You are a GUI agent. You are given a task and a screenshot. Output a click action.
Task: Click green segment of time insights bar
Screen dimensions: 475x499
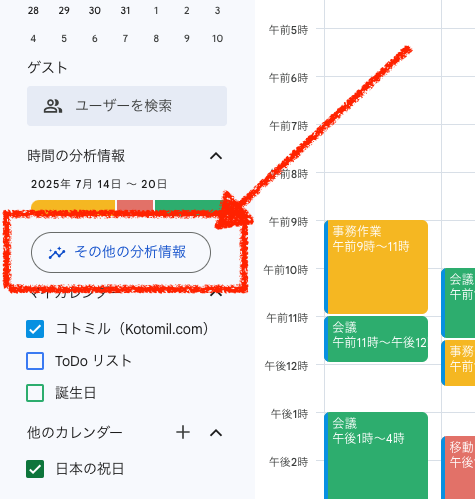(x=189, y=205)
